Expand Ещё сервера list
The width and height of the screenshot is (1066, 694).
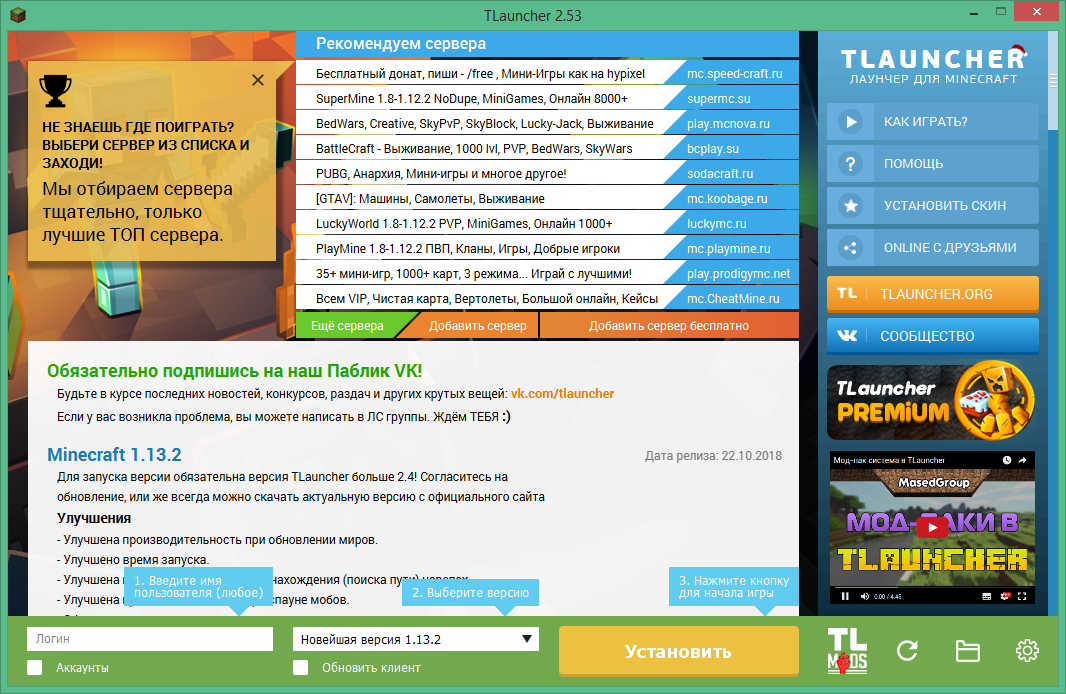[x=346, y=324]
